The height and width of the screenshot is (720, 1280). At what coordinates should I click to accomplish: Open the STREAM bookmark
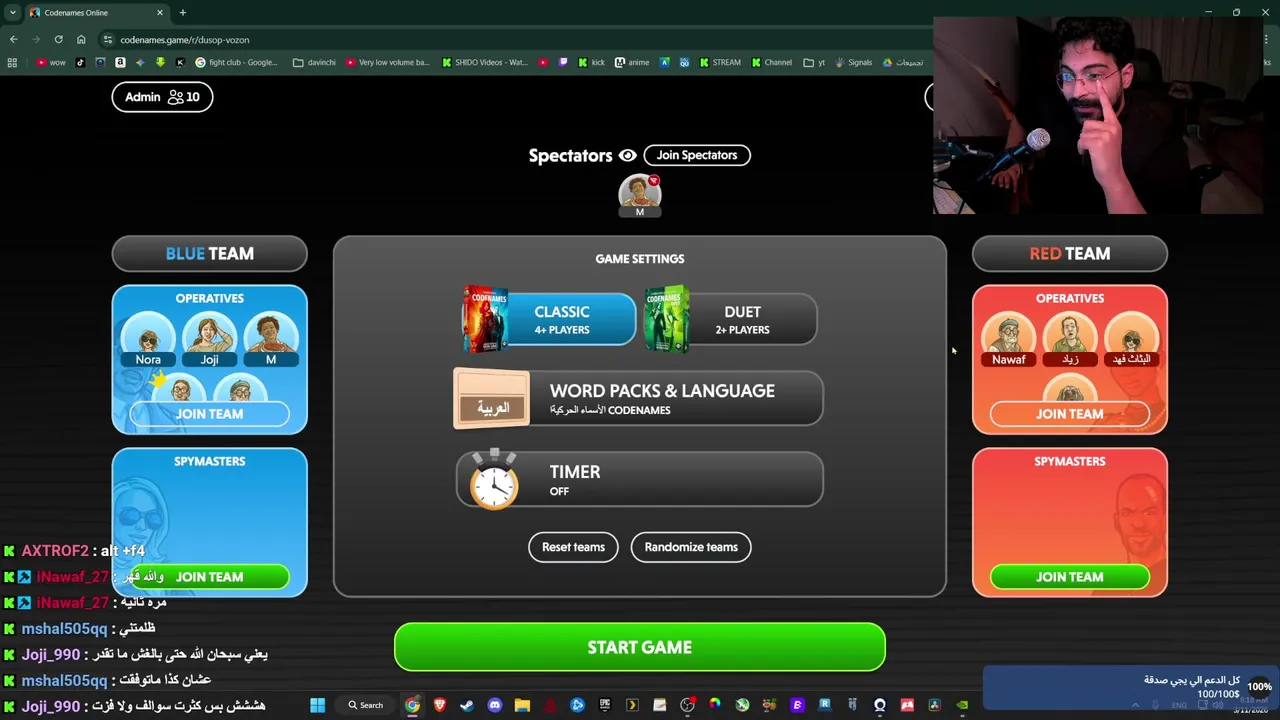point(719,62)
